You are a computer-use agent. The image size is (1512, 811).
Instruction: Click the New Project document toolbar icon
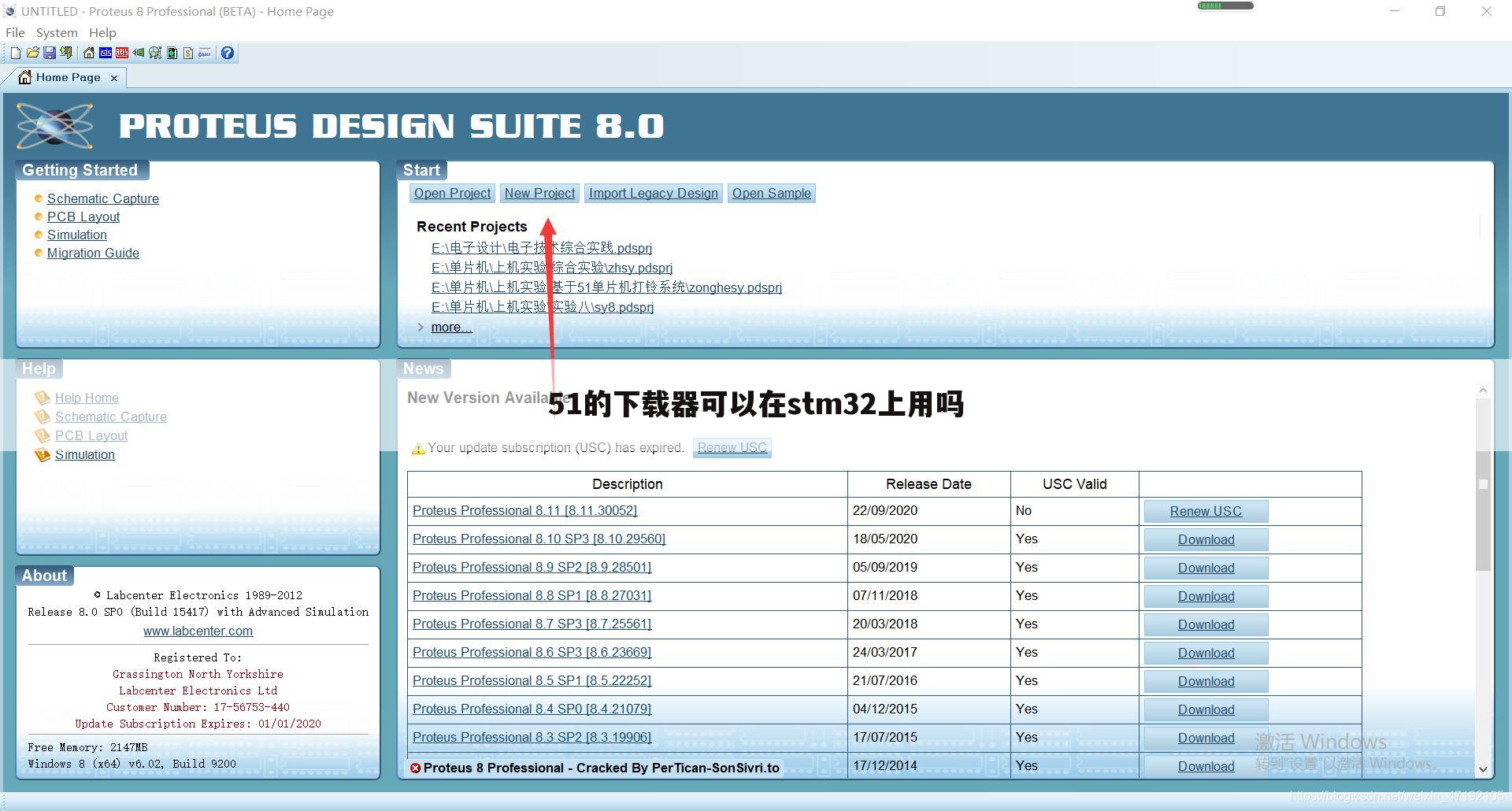[x=16, y=53]
